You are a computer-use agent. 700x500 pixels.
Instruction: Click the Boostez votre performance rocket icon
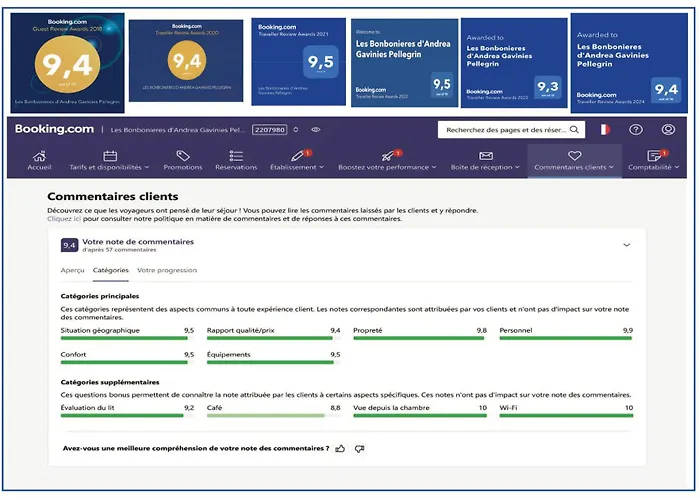(387, 156)
